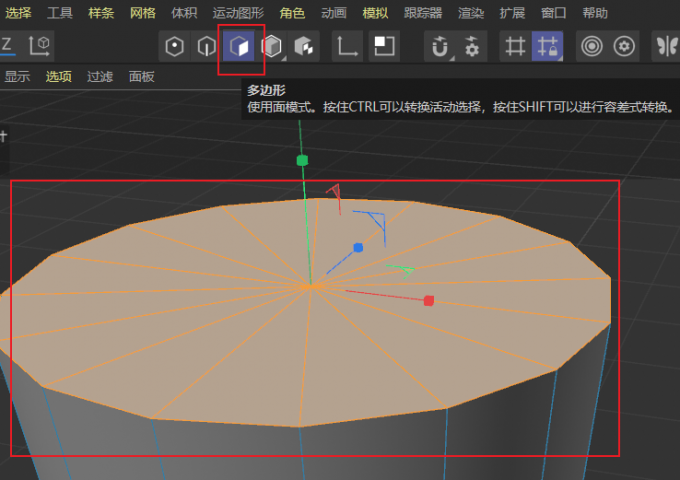Toggle the snap magnet icon

440,46
